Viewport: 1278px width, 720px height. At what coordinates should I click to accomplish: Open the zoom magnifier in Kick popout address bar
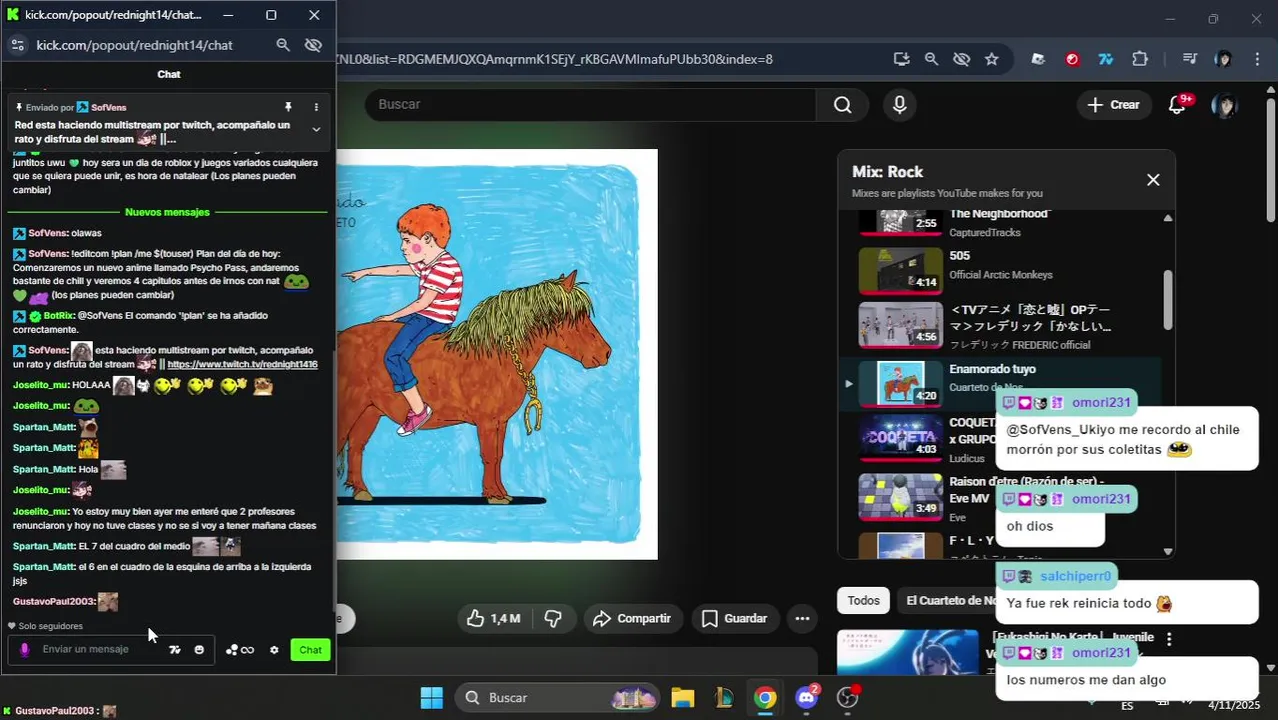coord(283,45)
